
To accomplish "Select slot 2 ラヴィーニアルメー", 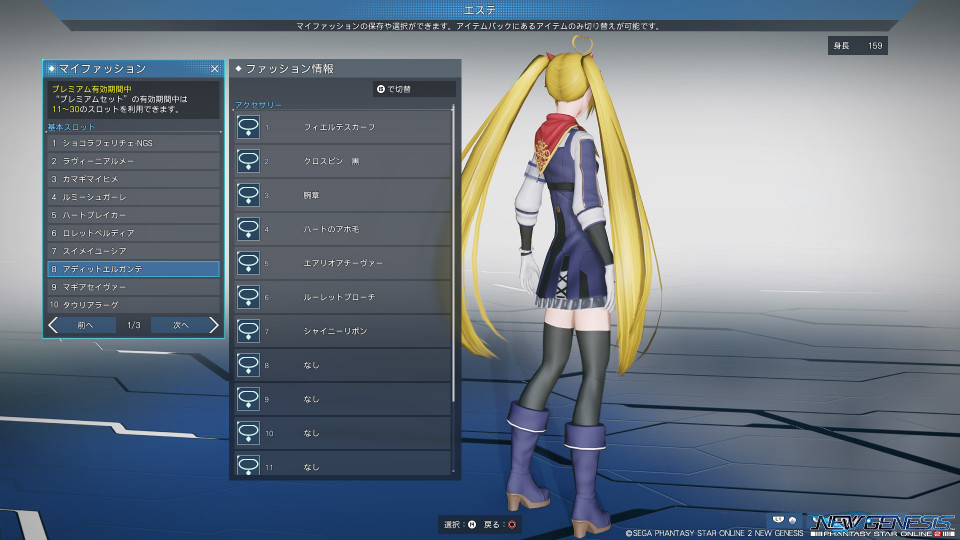I will 133,161.
